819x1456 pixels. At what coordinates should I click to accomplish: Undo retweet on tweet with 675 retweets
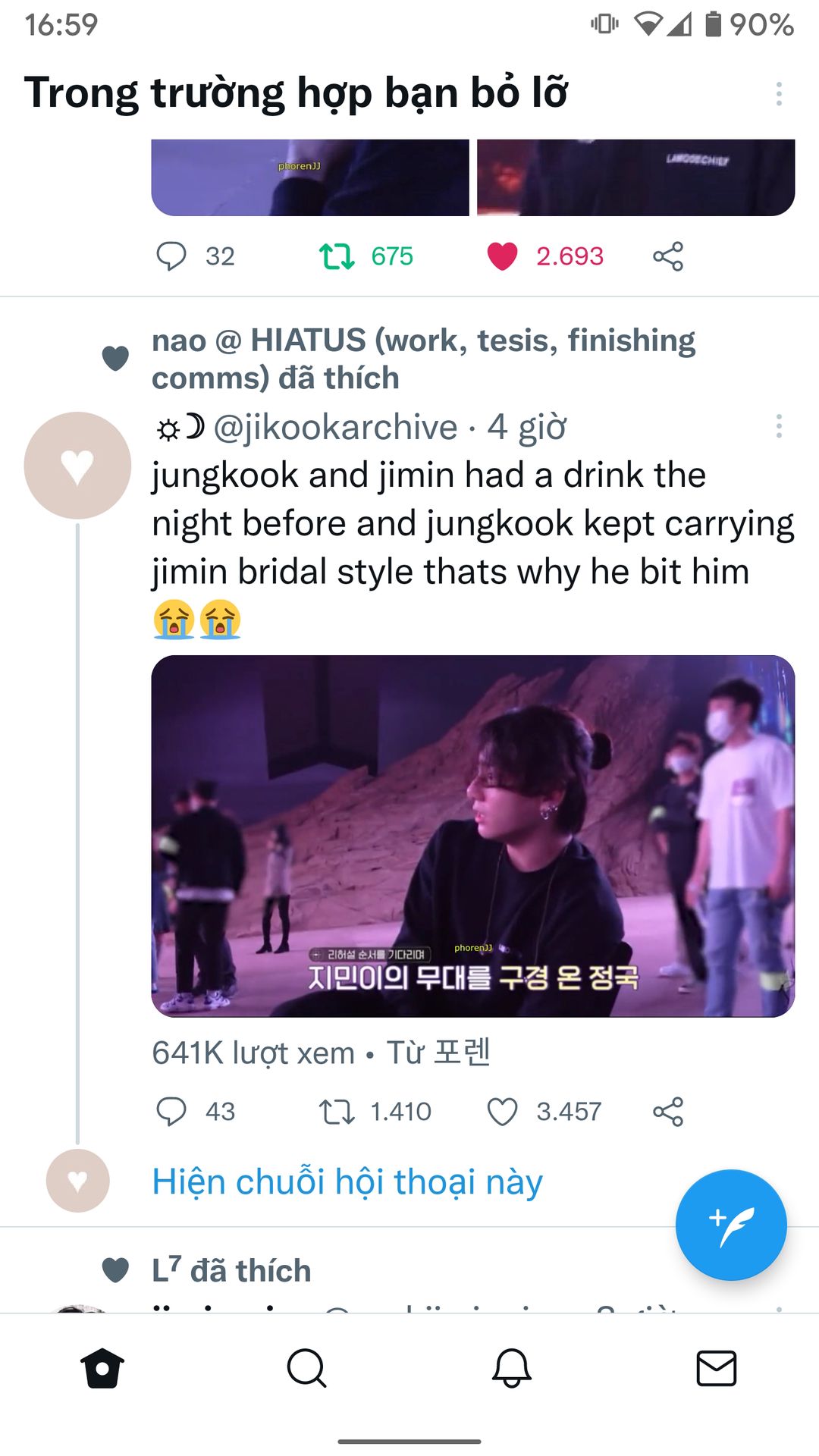click(x=337, y=256)
